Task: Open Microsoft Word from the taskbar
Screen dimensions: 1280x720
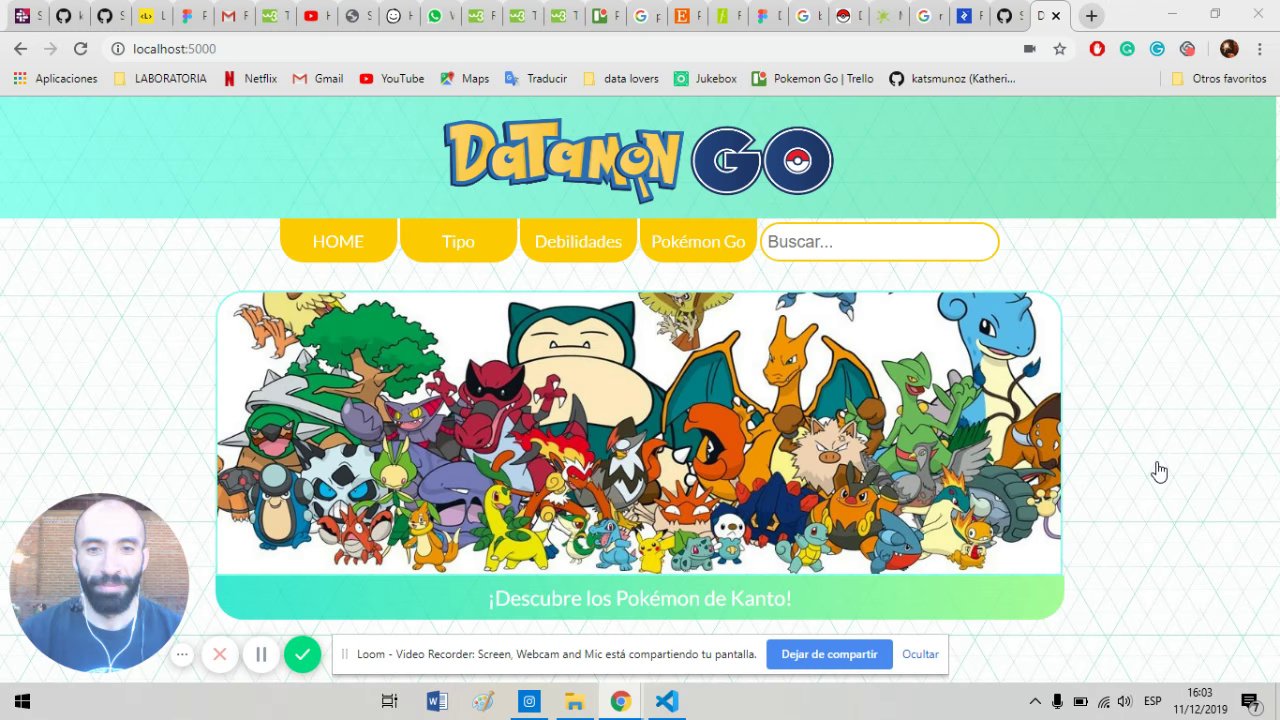Action: point(437,701)
